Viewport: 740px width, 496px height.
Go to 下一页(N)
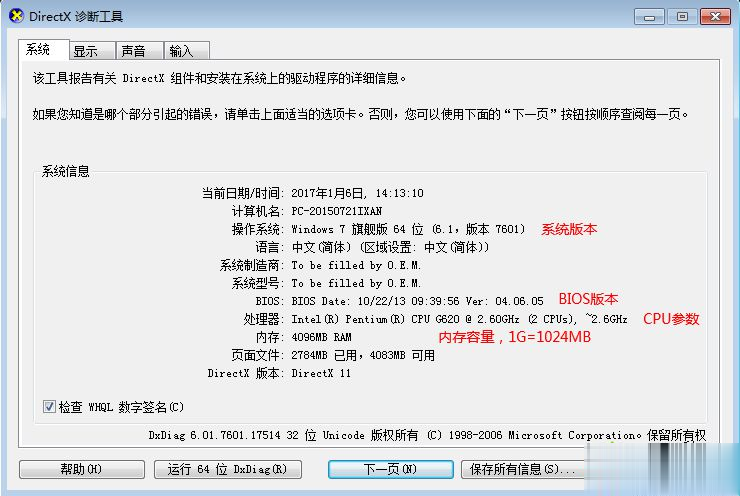(x=391, y=469)
